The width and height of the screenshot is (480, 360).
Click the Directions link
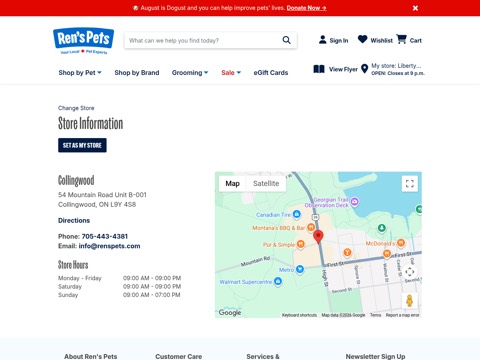point(74,220)
